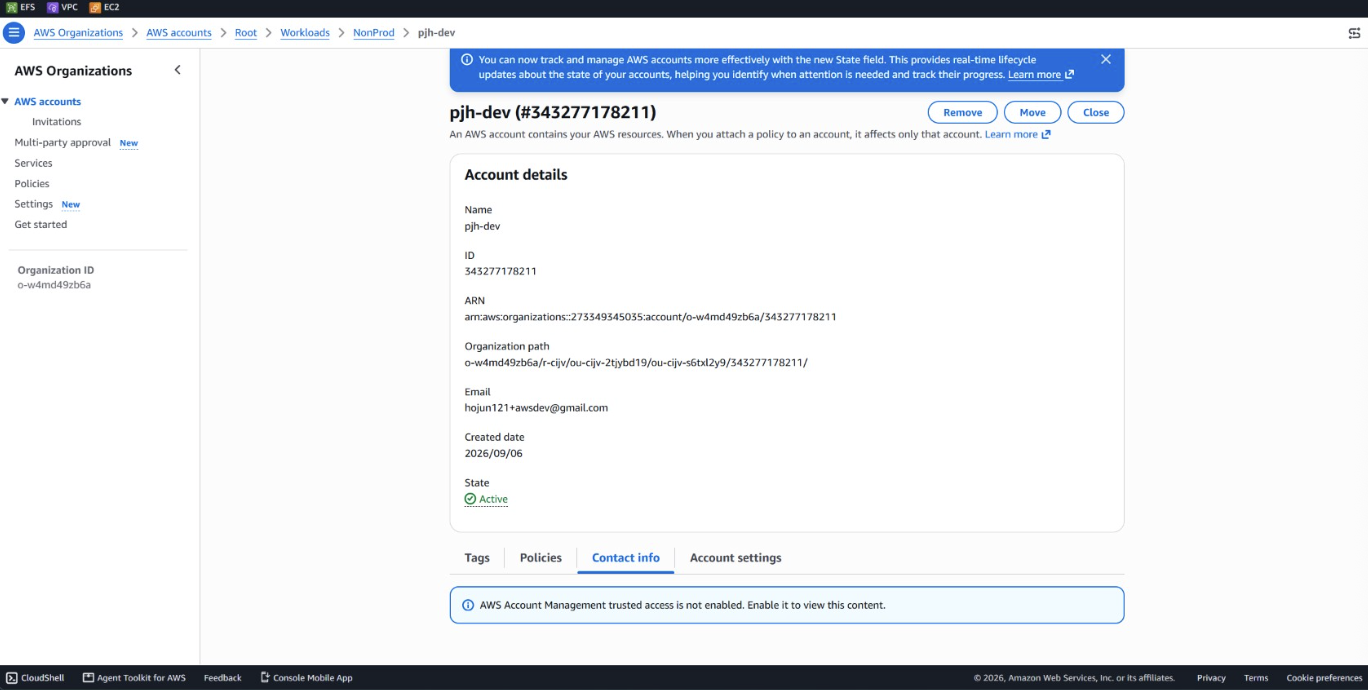Navigate to Workloads breadcrumb
This screenshot has height=690, width=1368.
(x=305, y=33)
